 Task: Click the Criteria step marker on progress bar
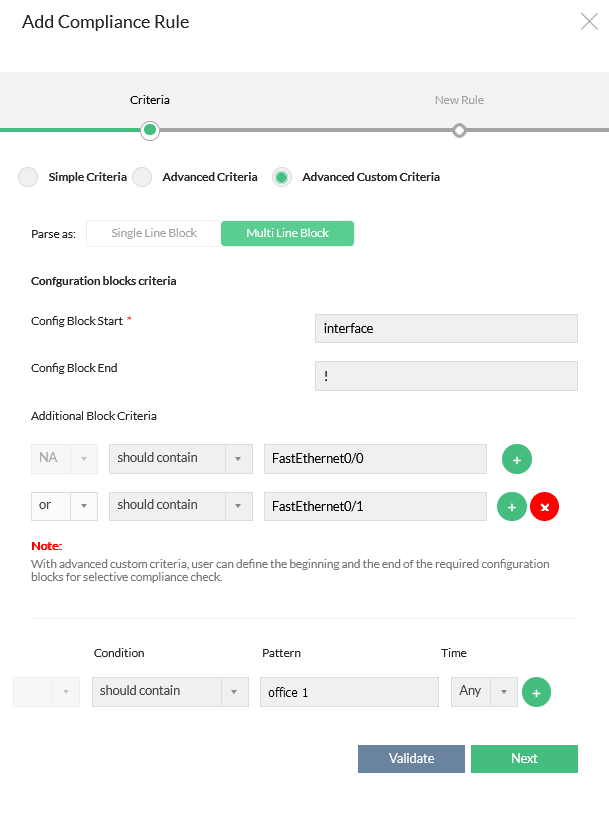tap(149, 130)
